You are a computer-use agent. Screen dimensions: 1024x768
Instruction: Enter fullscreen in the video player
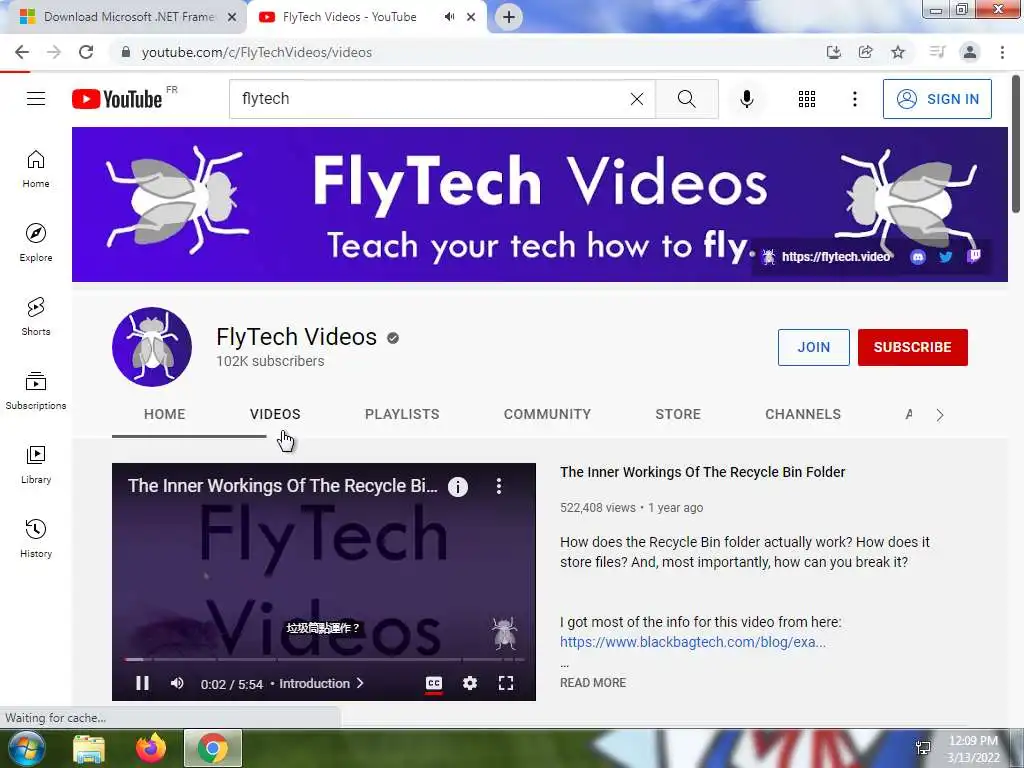(505, 683)
